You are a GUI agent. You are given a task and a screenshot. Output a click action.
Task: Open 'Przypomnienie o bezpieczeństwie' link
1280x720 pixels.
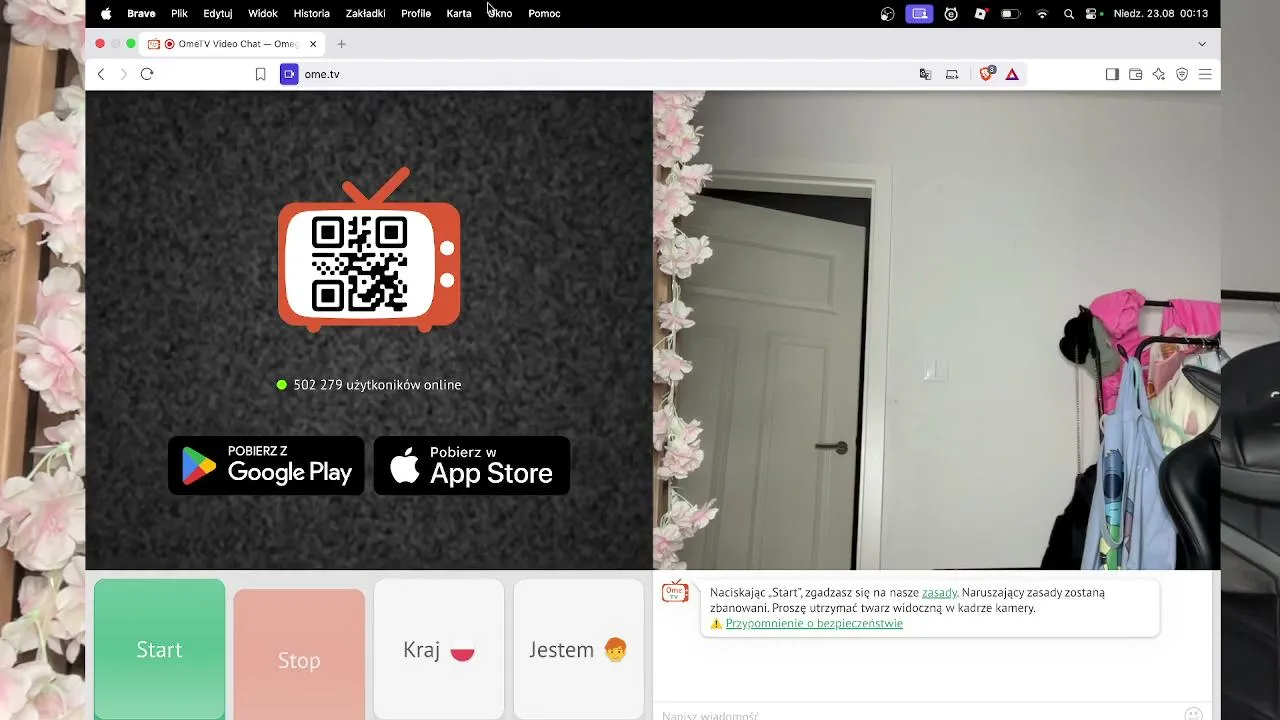click(814, 623)
